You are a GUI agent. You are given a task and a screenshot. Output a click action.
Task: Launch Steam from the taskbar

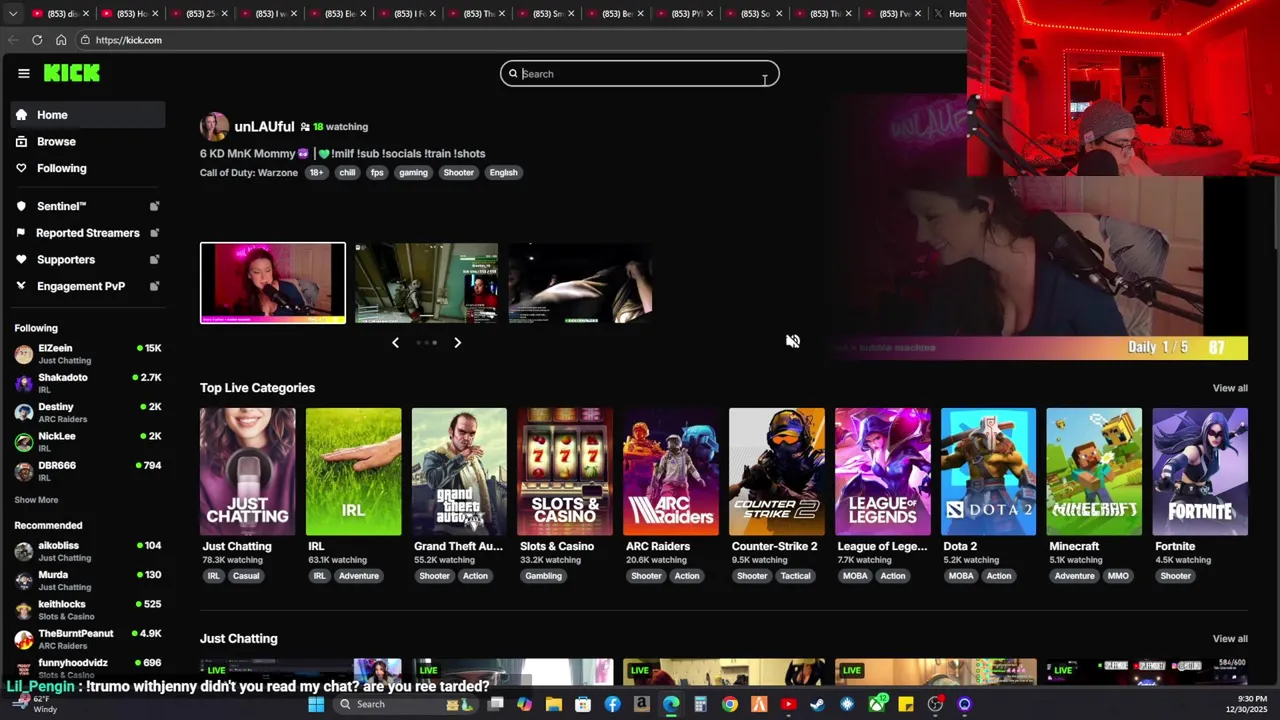817,704
